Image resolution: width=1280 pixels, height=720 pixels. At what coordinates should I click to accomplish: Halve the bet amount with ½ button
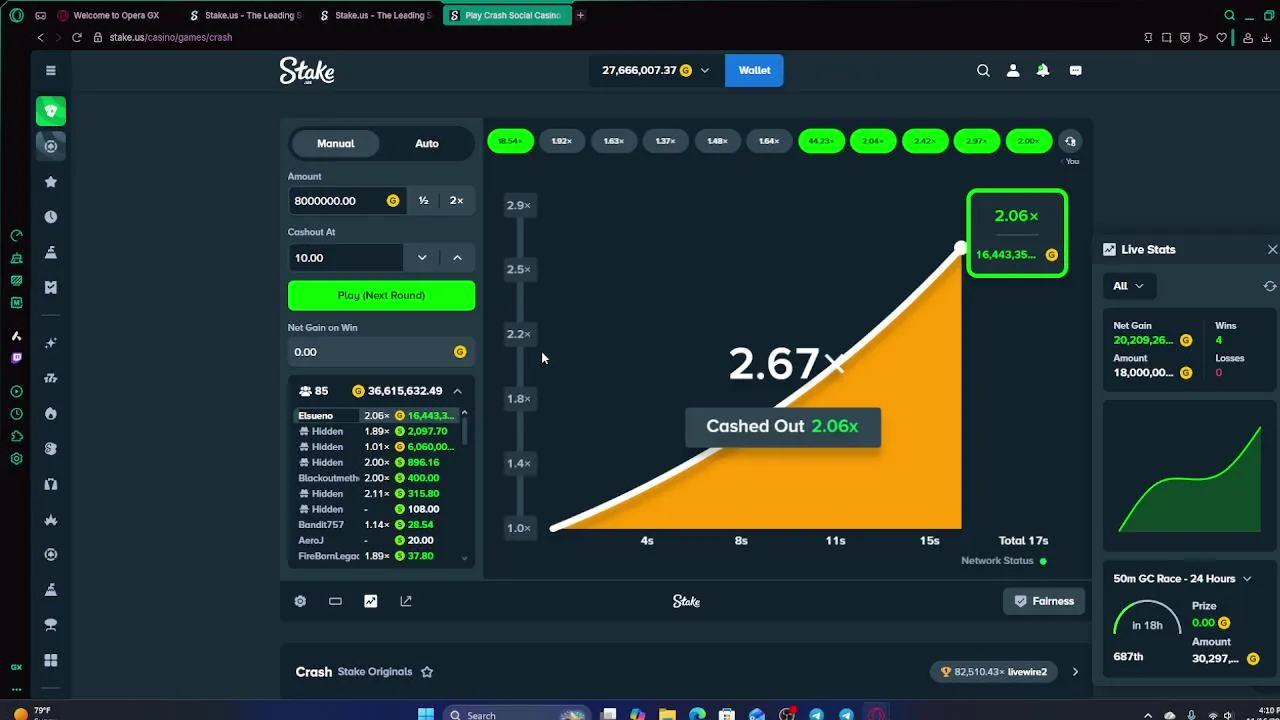coord(423,201)
